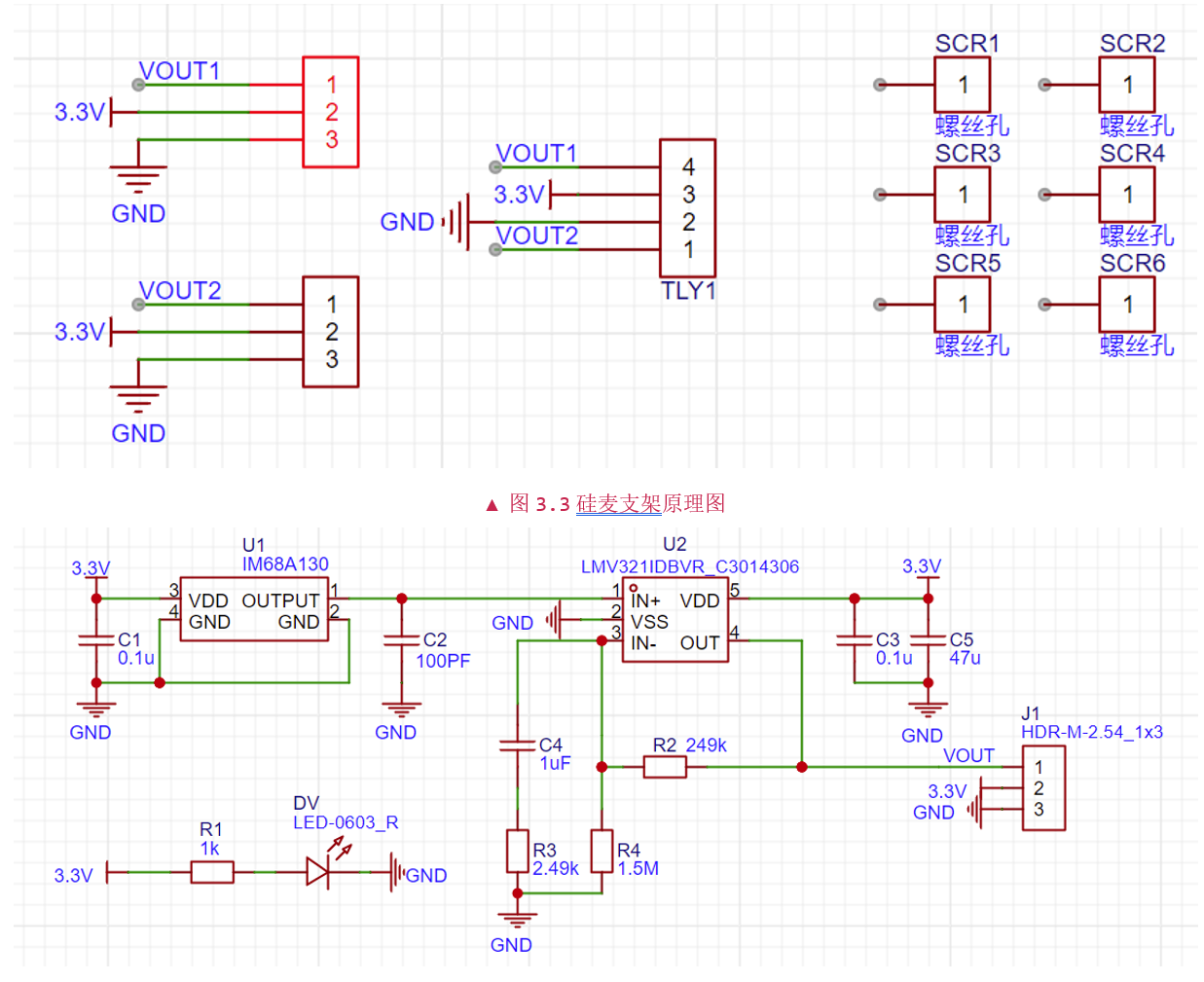
Task: Click the SCR6 screw hole component
Action: [x=1126, y=305]
